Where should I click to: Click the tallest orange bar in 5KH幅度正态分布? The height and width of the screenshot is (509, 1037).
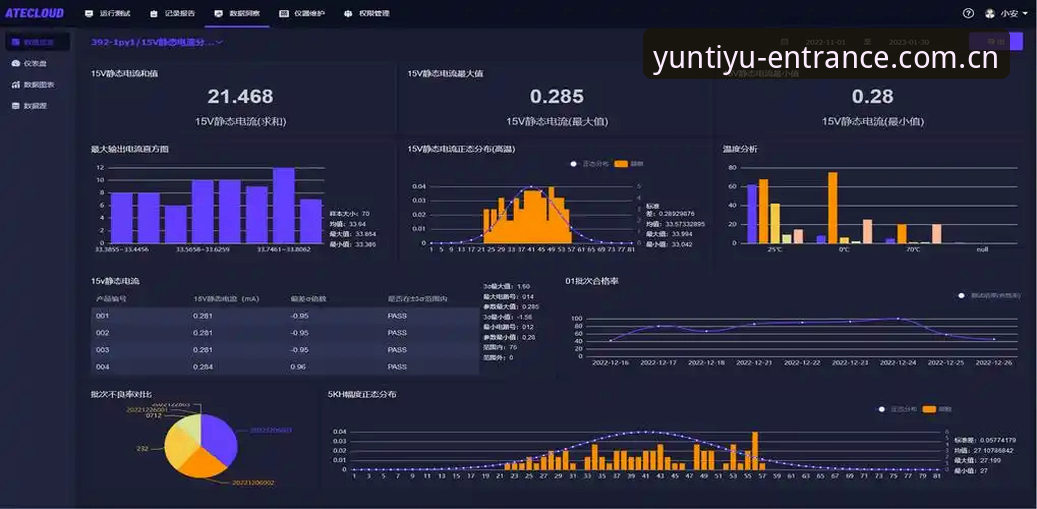pos(755,451)
